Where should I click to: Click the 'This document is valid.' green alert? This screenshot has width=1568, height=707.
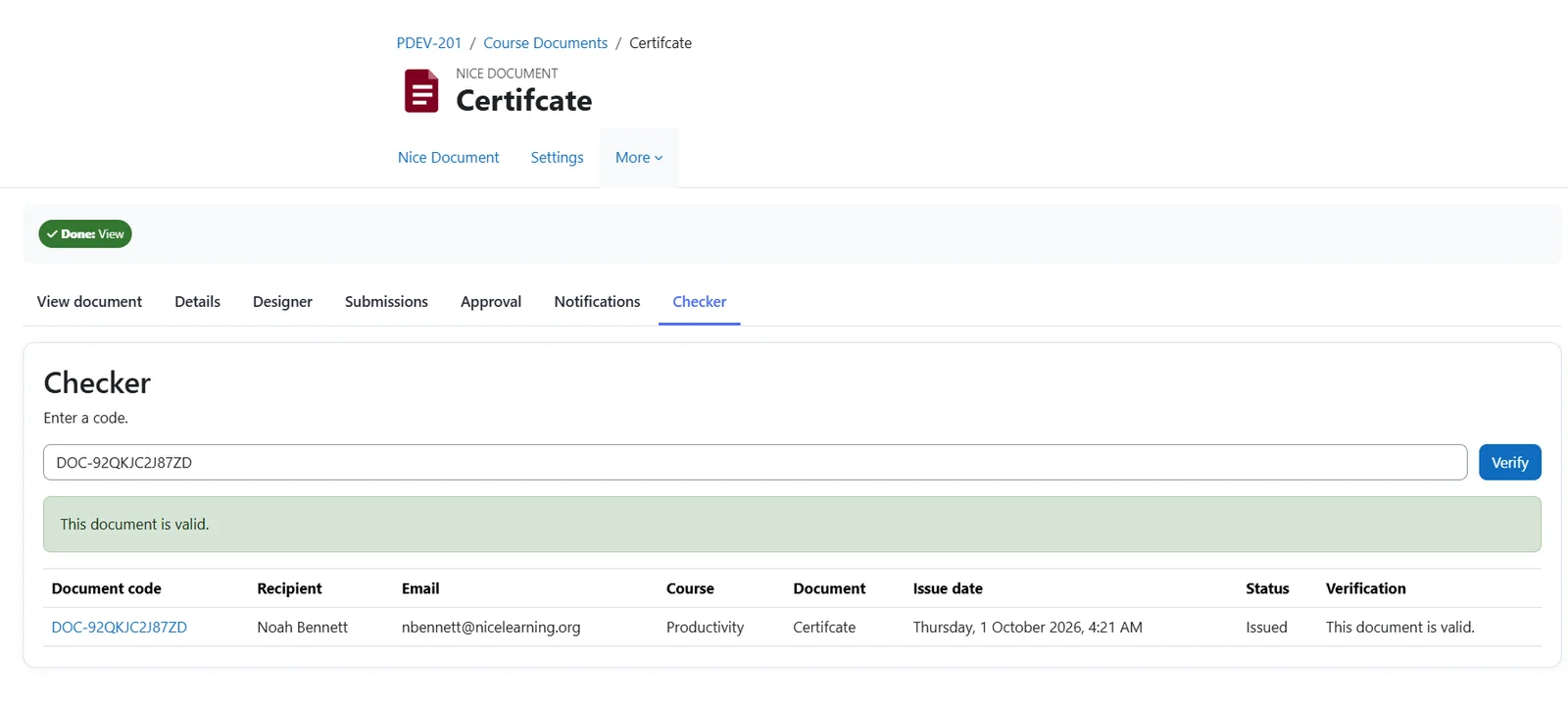point(792,525)
